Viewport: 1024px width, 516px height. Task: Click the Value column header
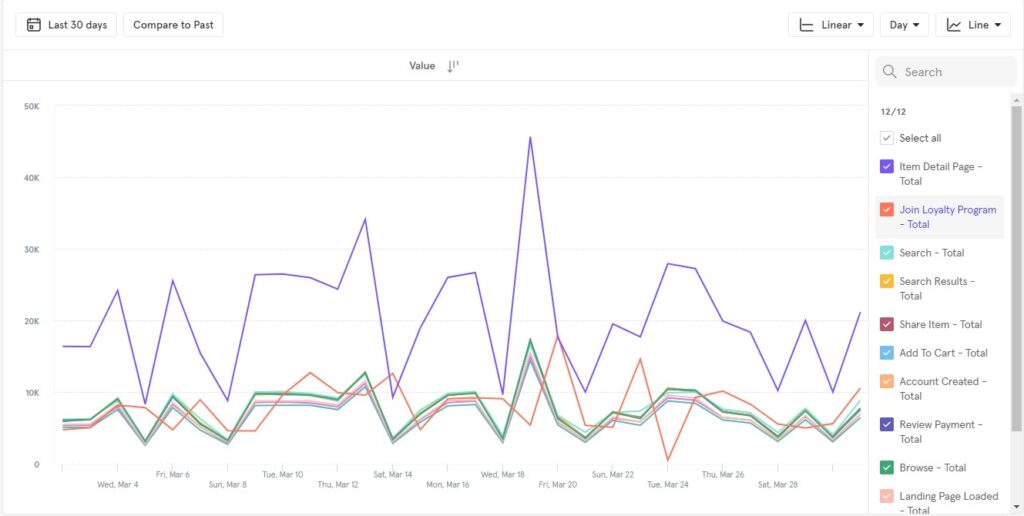click(x=422, y=66)
